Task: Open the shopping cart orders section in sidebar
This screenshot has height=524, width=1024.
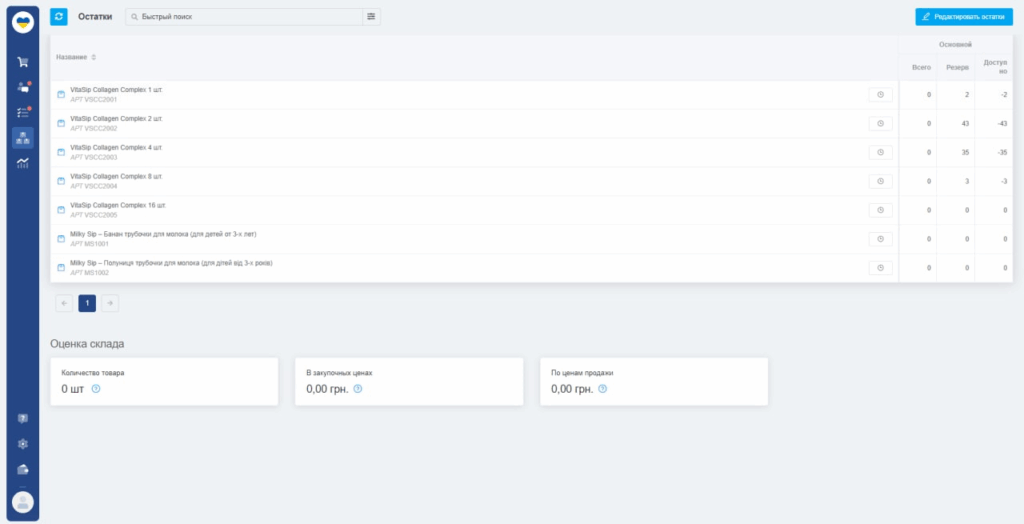Action: (x=22, y=62)
